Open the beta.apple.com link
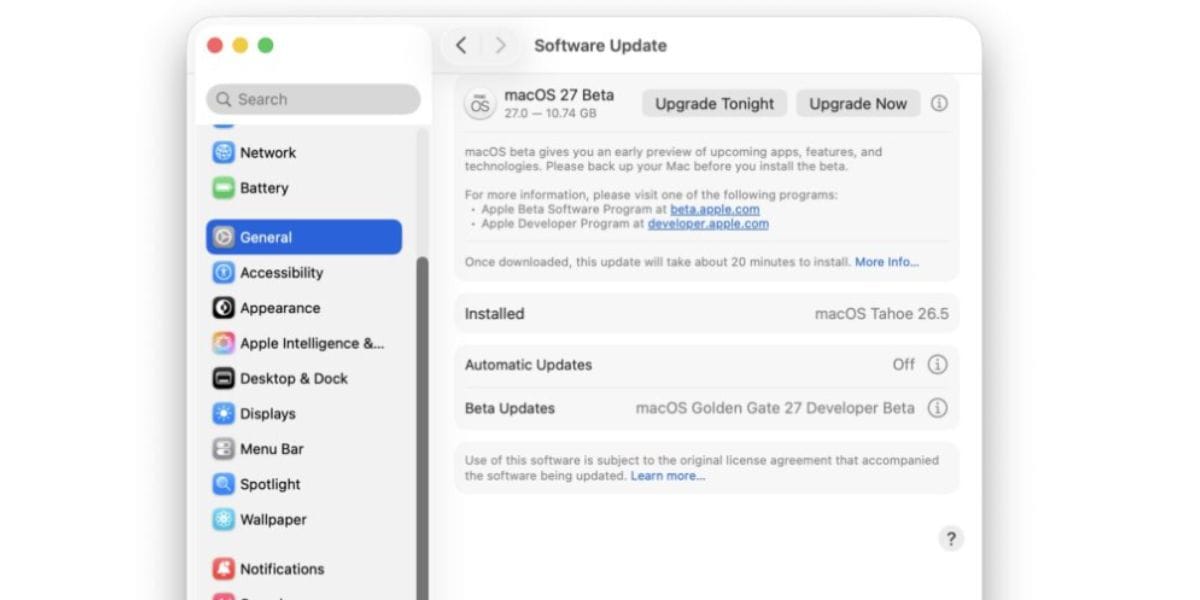This screenshot has width=1200, height=600. [715, 210]
